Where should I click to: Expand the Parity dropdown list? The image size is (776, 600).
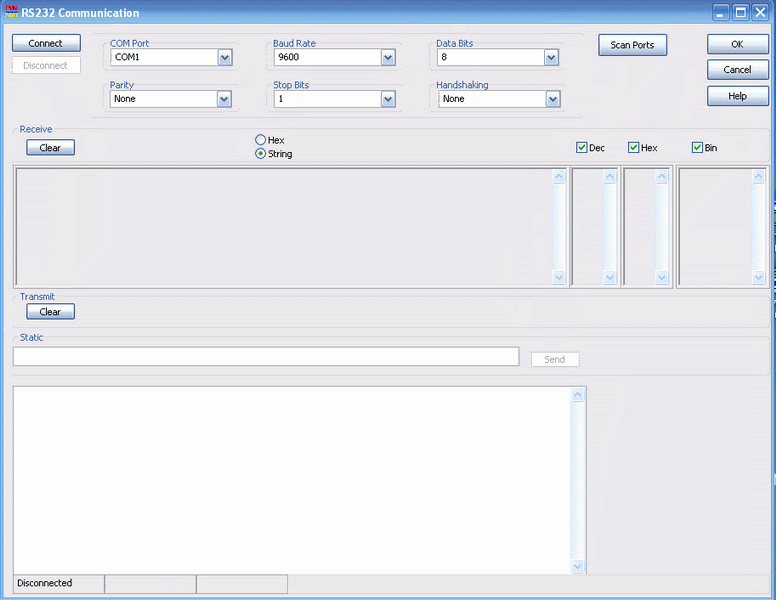pos(224,99)
